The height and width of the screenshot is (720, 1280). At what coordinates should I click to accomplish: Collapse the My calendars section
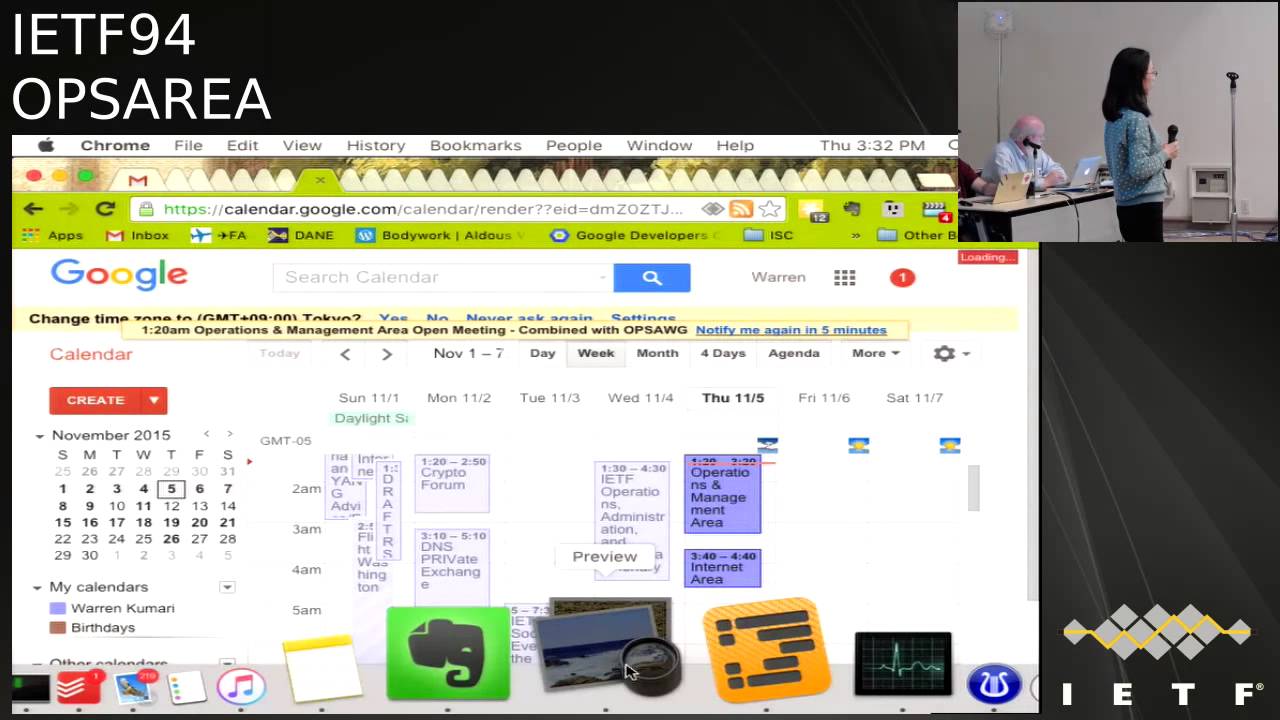coord(38,587)
